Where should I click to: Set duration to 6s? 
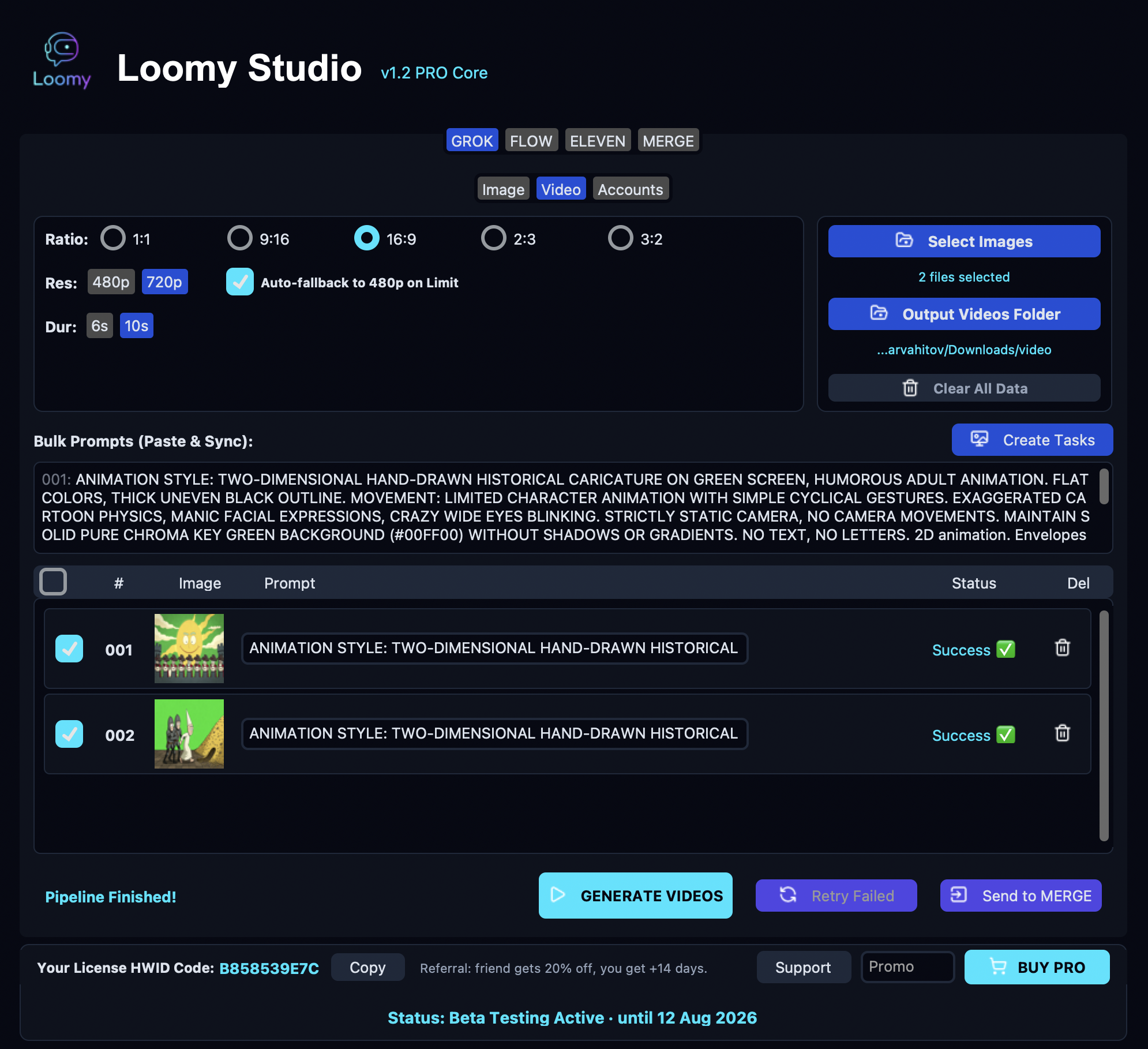[99, 325]
